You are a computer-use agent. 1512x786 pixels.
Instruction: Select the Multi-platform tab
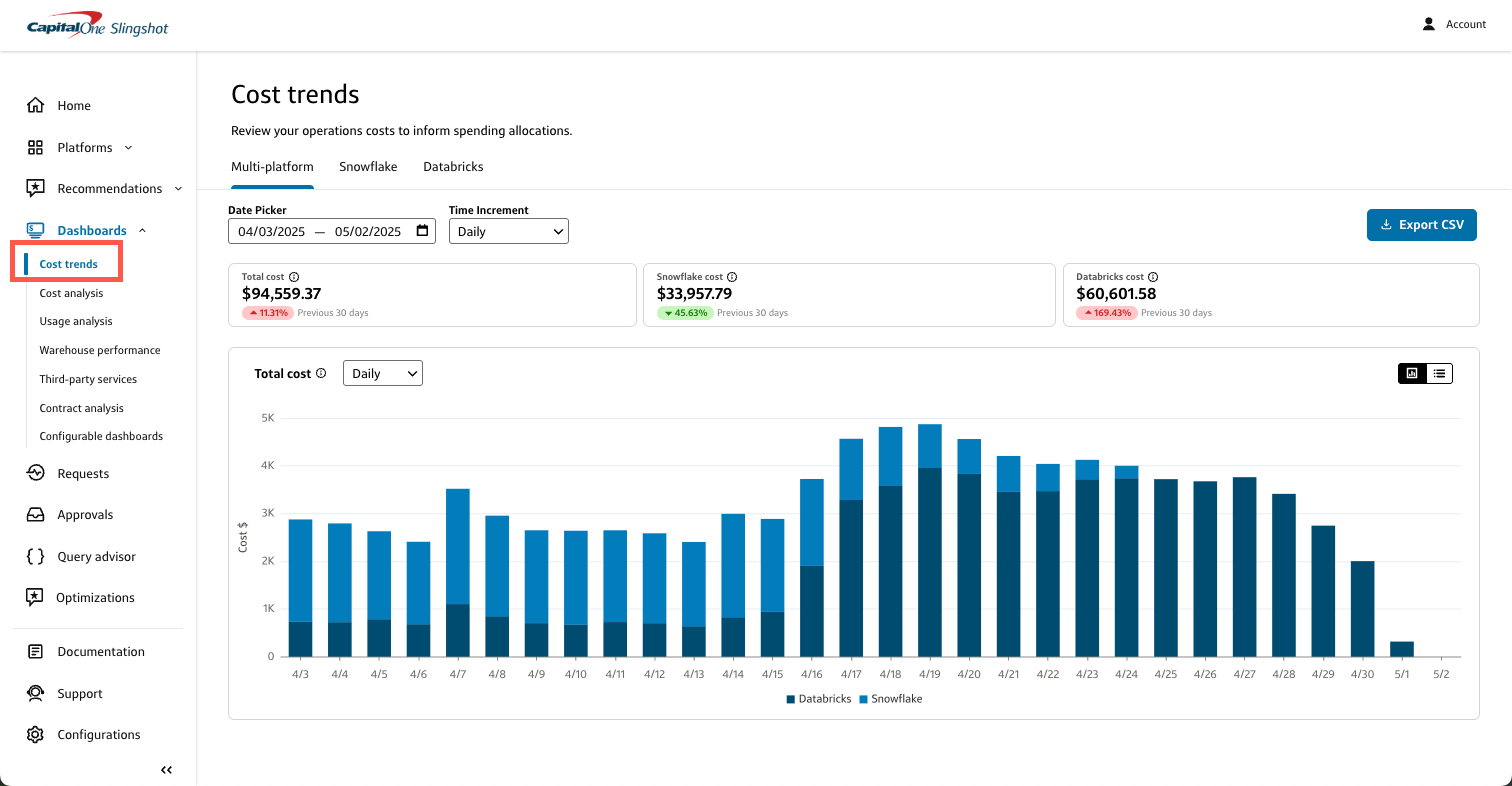coord(272,167)
